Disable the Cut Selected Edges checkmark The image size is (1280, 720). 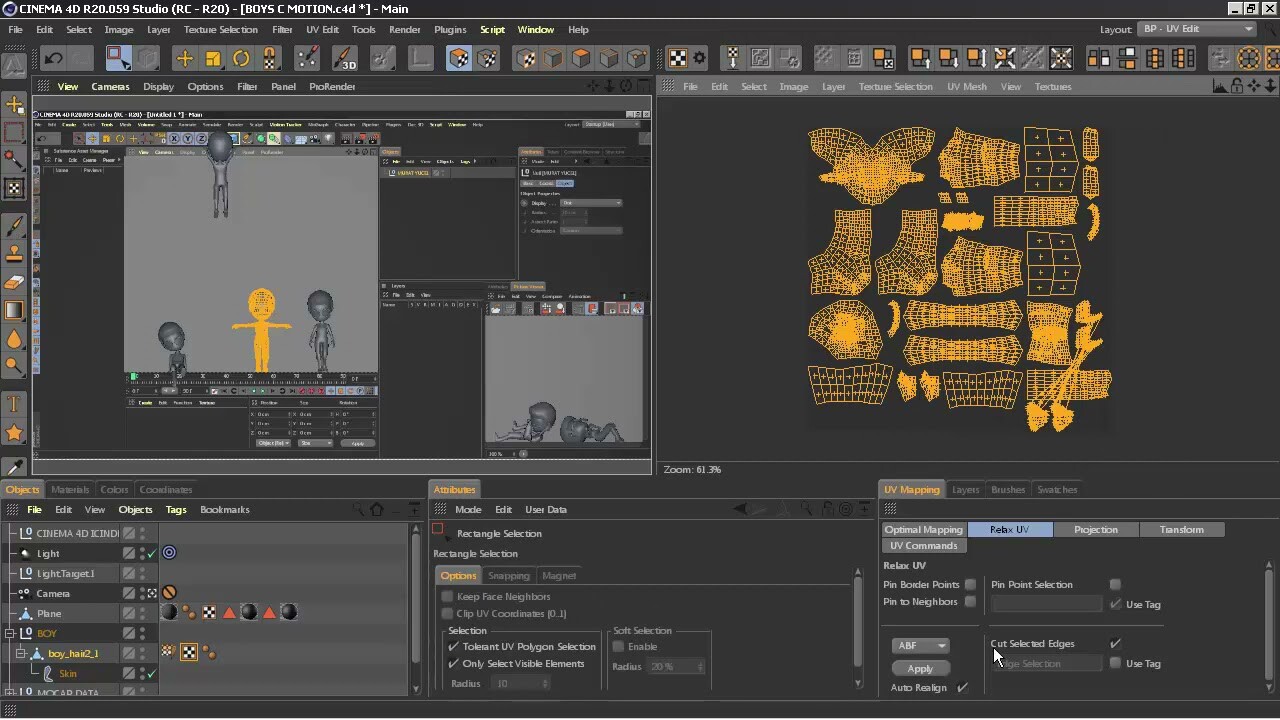tap(1115, 643)
